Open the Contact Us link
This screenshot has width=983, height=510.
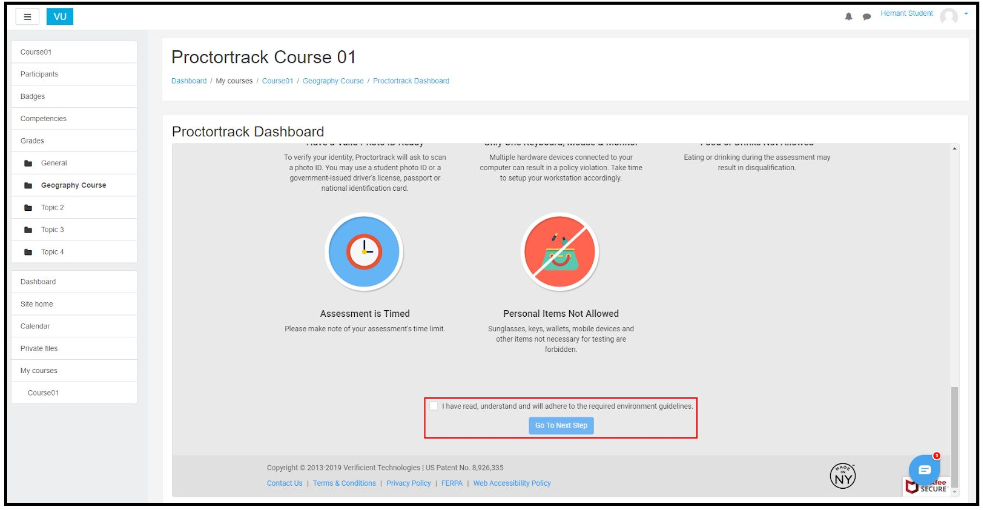pyautogui.click(x=284, y=483)
